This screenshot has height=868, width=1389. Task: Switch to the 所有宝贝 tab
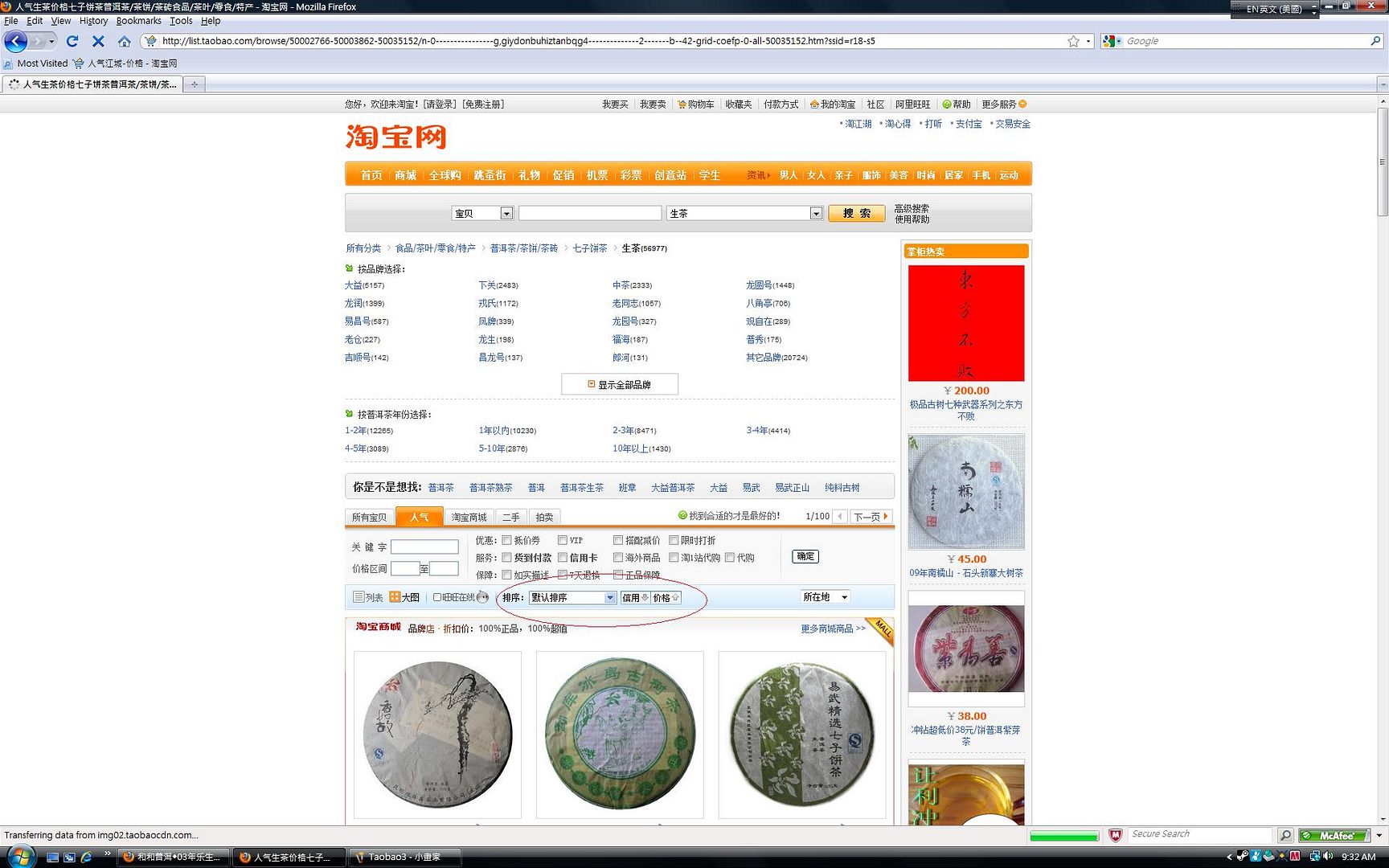point(369,517)
